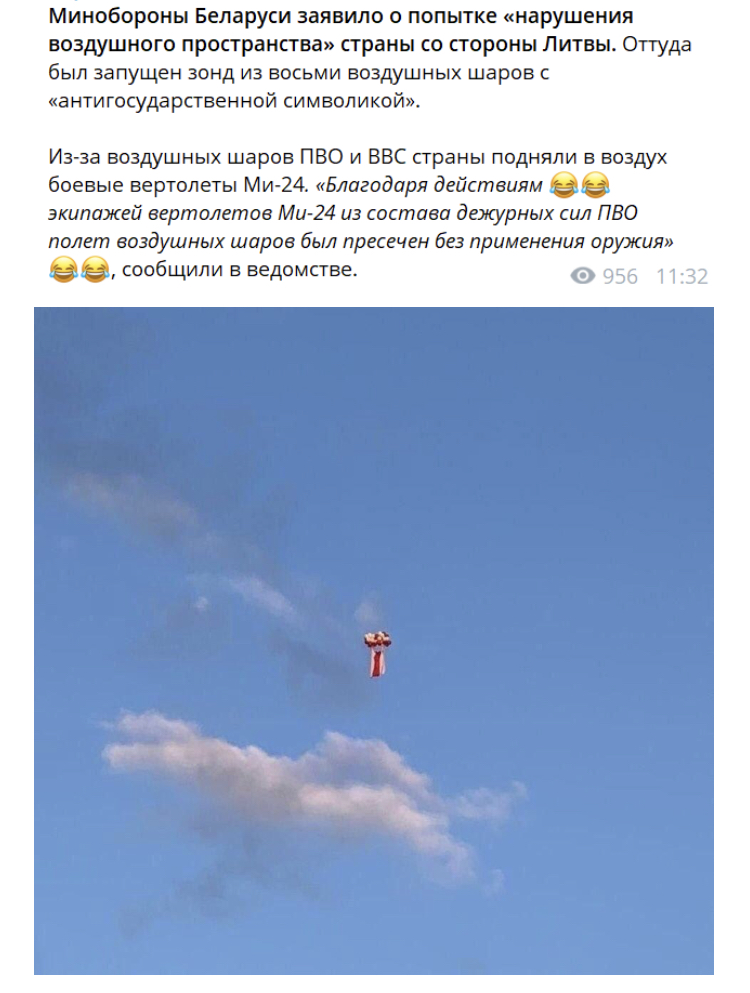Click the first laughing emoji before «сообщили»
750x993 pixels.
(x=63, y=269)
